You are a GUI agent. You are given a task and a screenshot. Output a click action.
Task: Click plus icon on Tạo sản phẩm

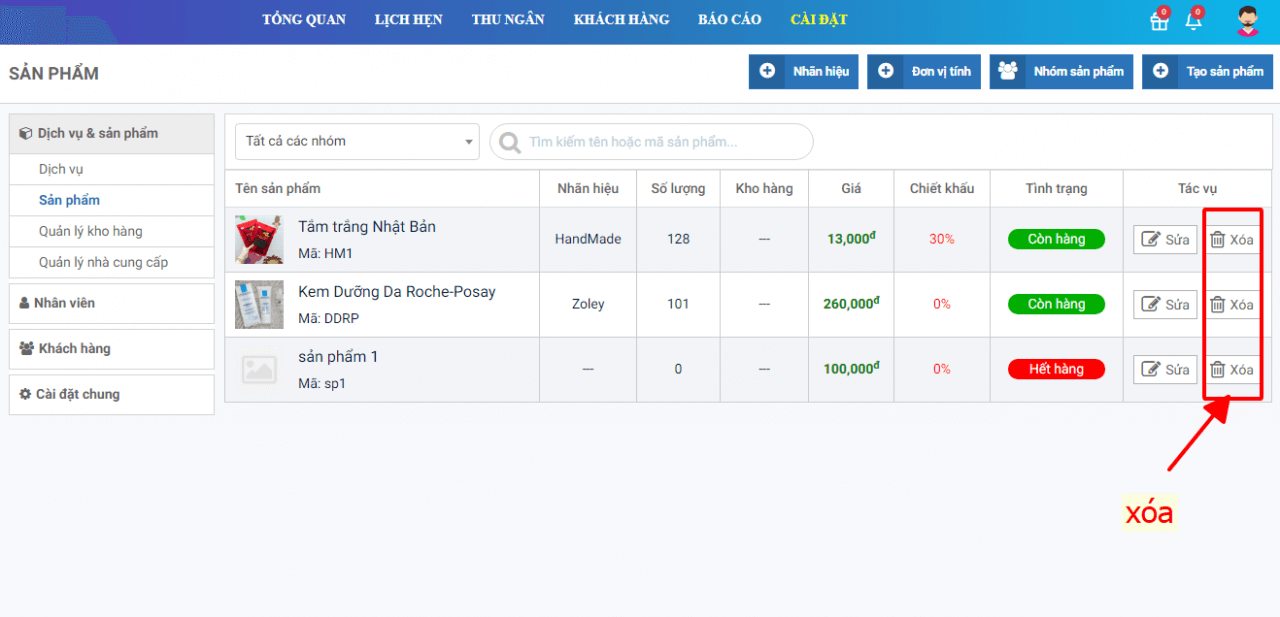(x=1160, y=71)
